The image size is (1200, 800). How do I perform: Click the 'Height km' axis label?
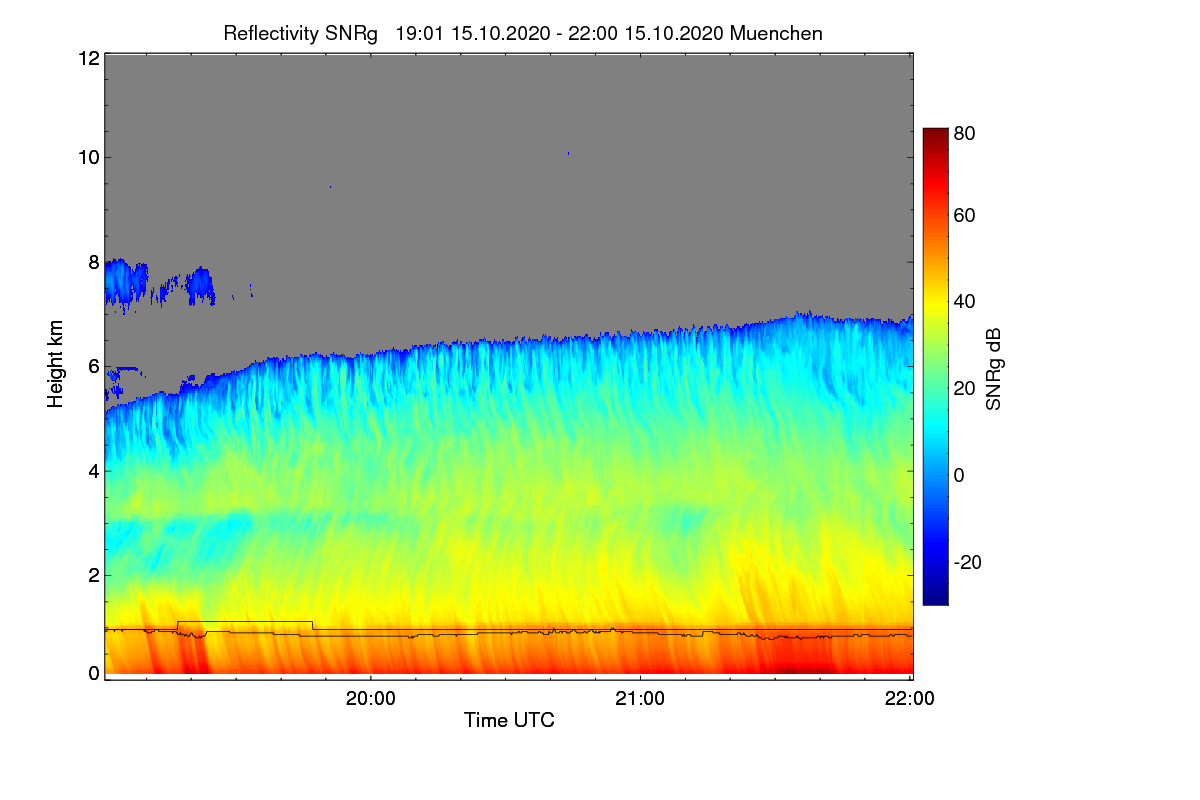[55, 365]
